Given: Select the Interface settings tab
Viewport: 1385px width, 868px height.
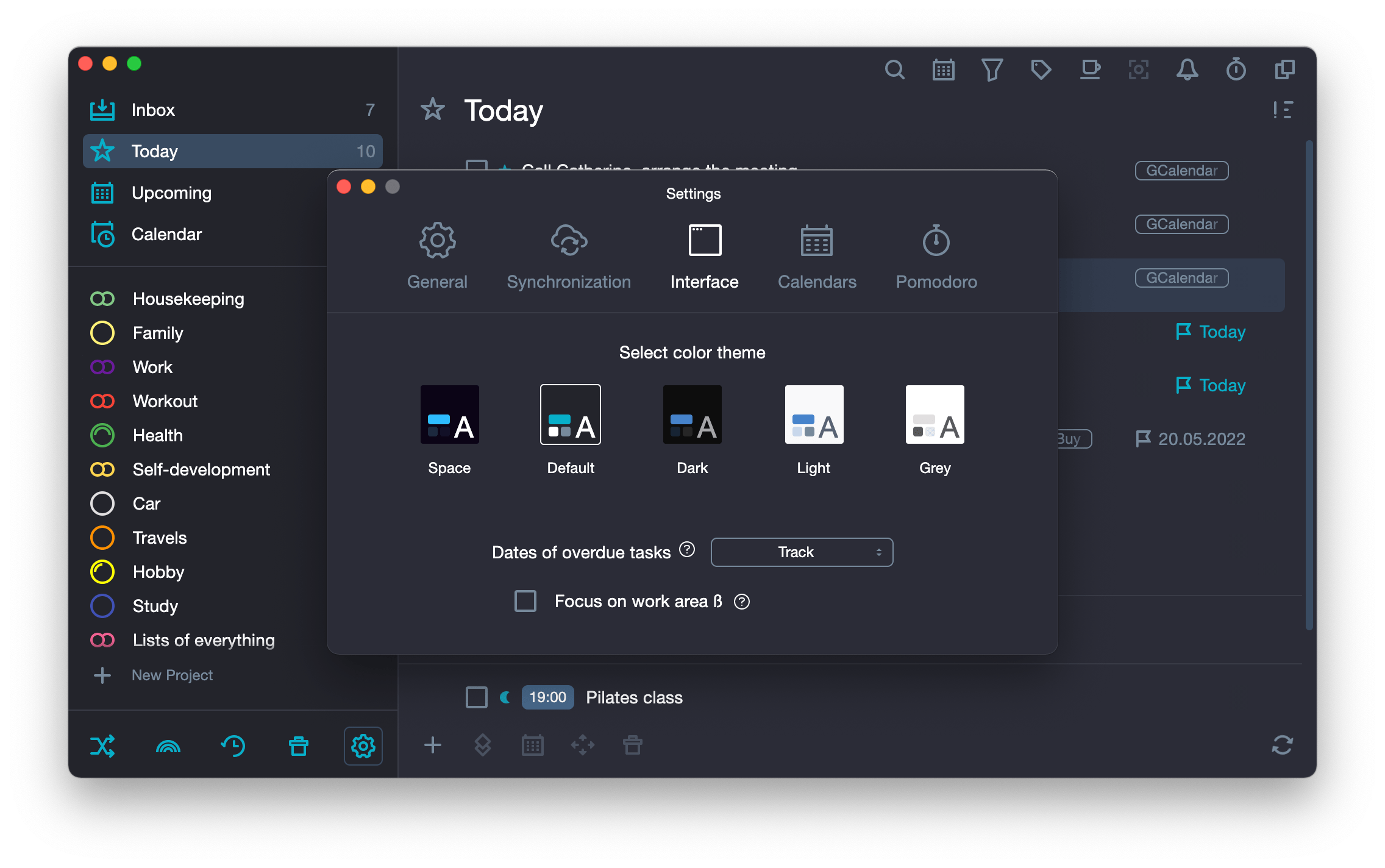Looking at the screenshot, I should pos(705,257).
